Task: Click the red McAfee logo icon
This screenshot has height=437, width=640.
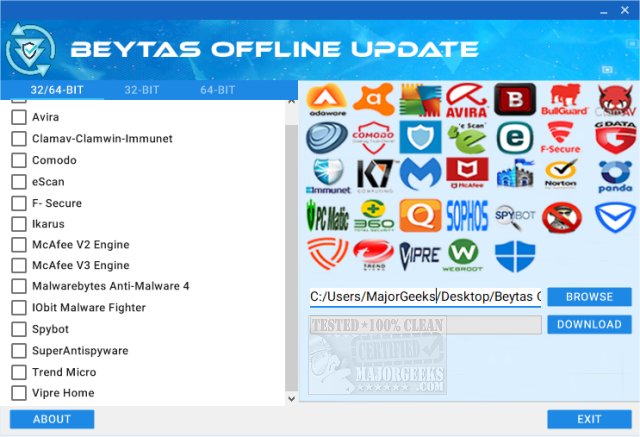Action: 467,173
